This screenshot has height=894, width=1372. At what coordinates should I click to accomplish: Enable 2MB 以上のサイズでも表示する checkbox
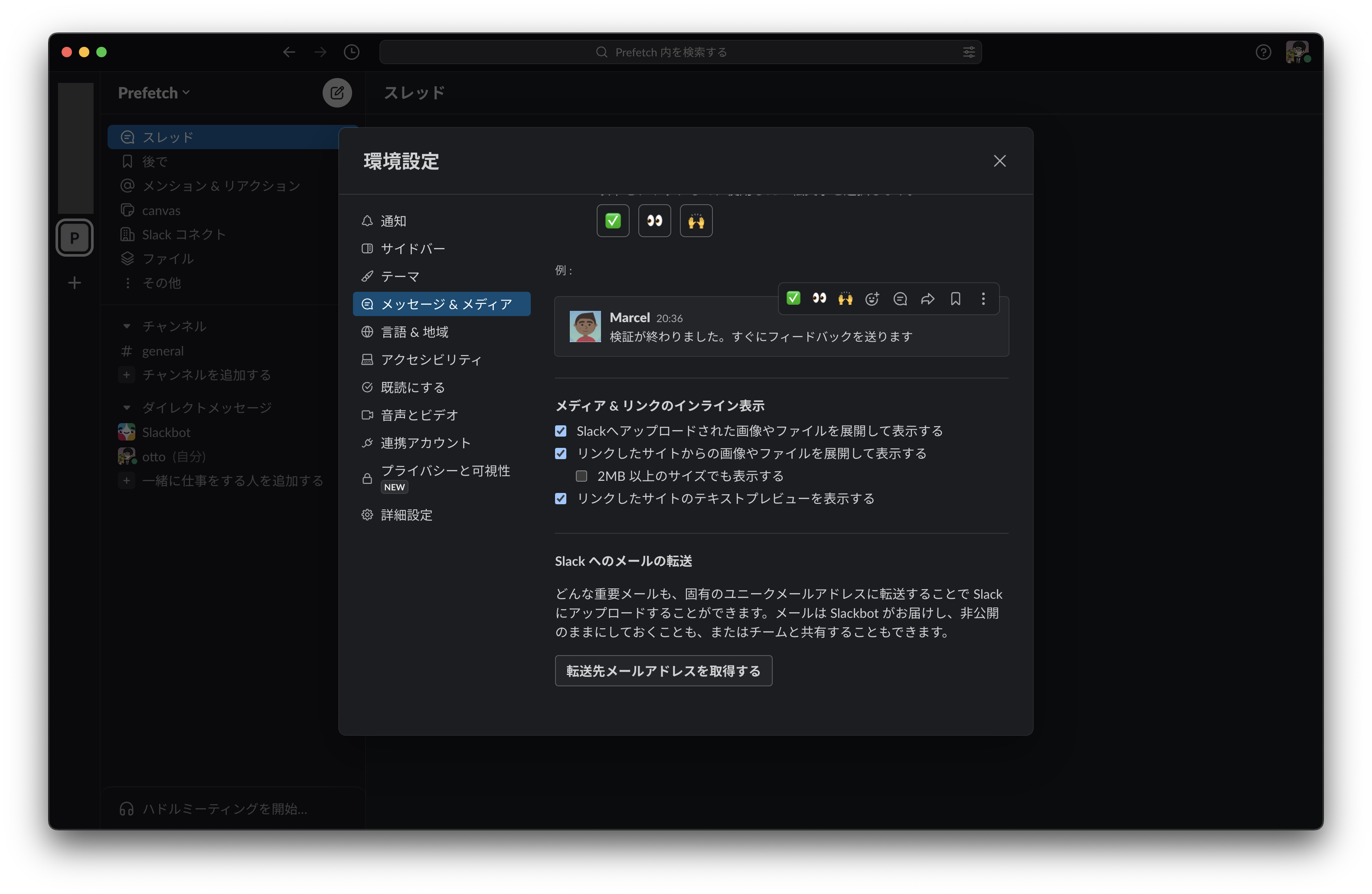point(581,476)
